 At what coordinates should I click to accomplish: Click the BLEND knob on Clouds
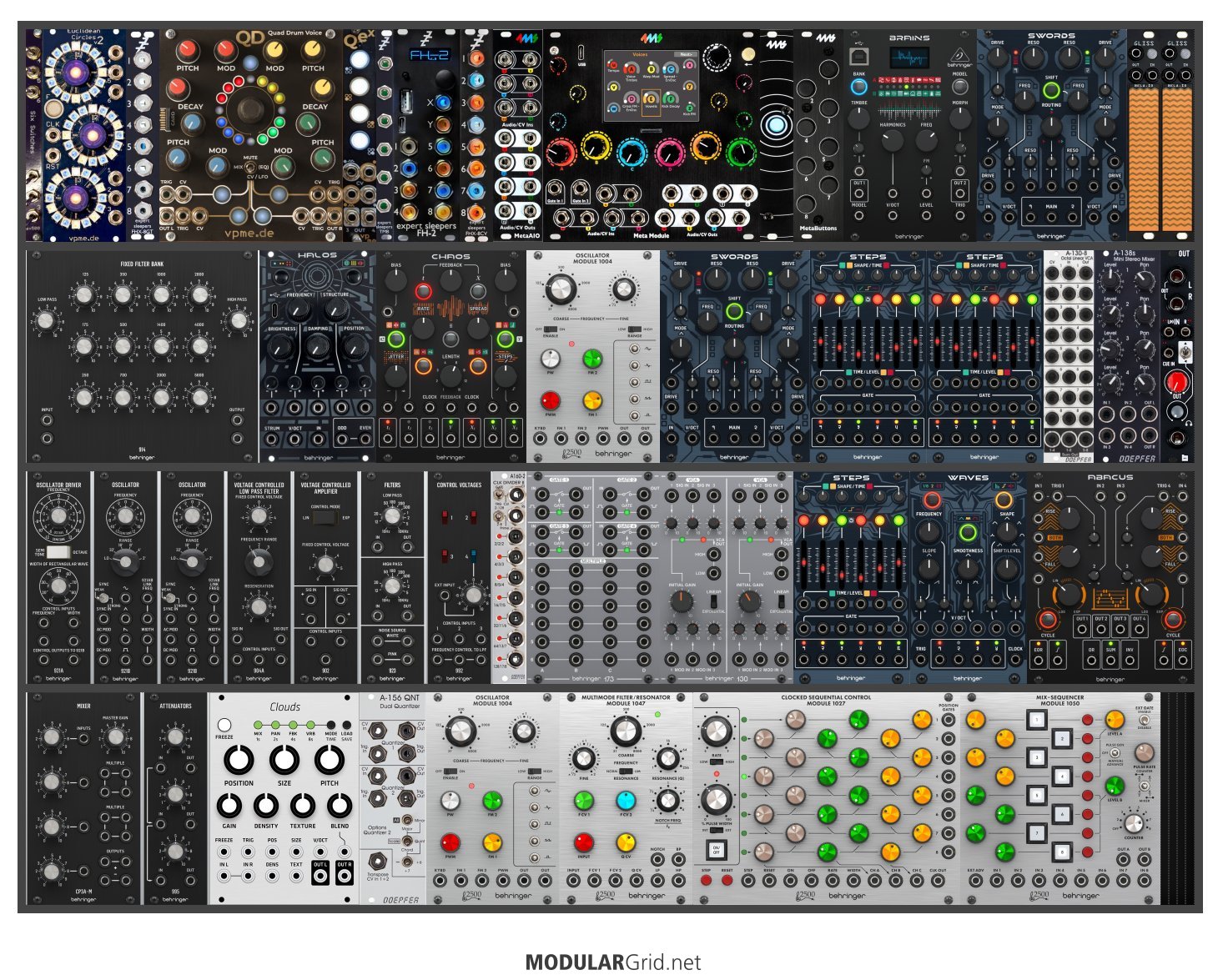point(340,806)
